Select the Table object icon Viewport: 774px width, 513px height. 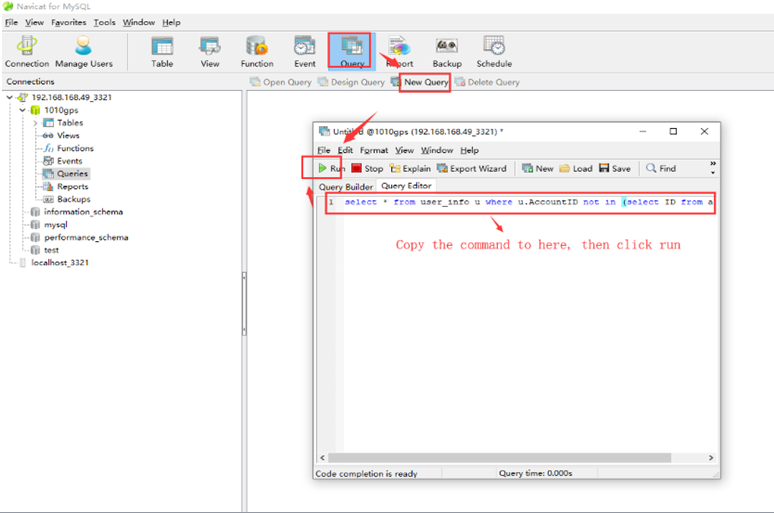coord(162,51)
